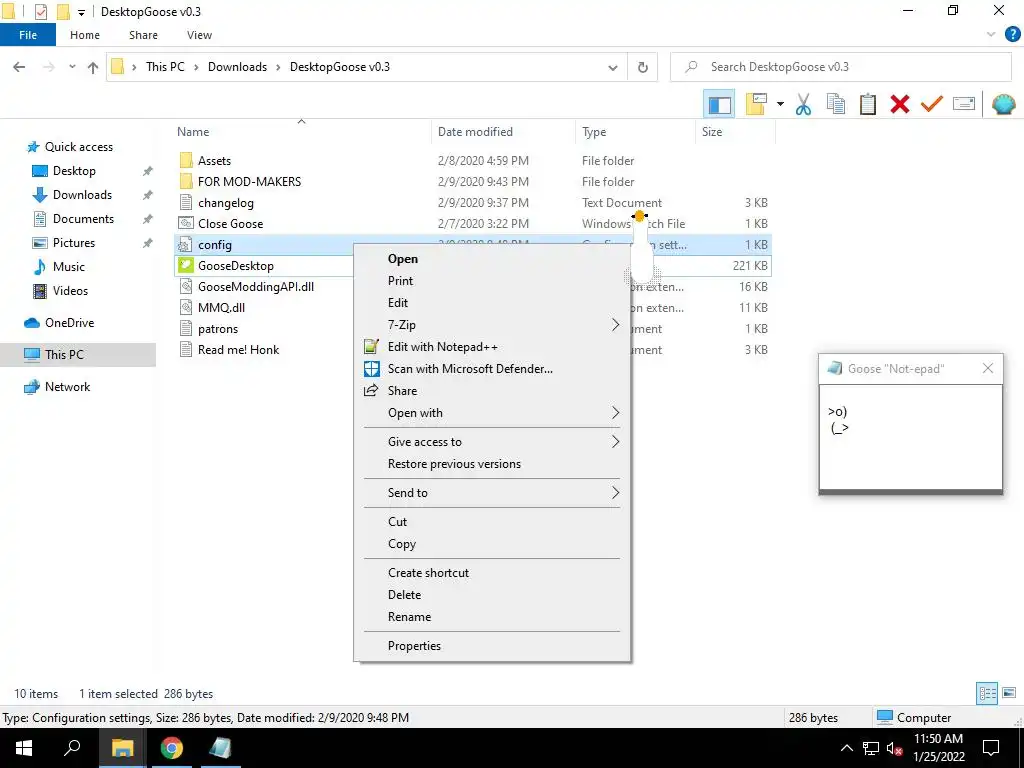
Task: Select the Read me! Honk file
Action: (x=238, y=350)
